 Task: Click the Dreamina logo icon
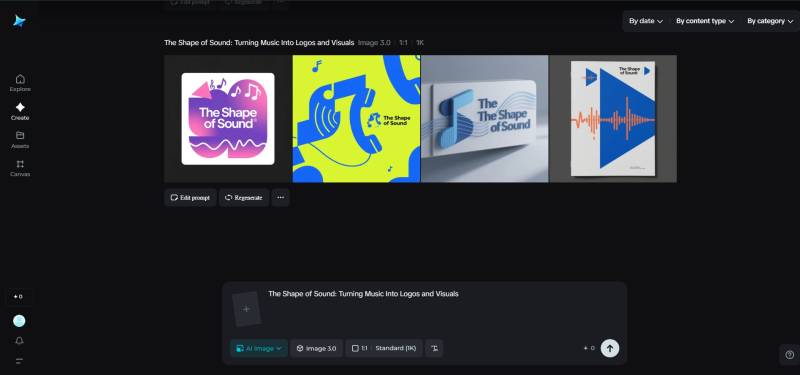click(19, 21)
